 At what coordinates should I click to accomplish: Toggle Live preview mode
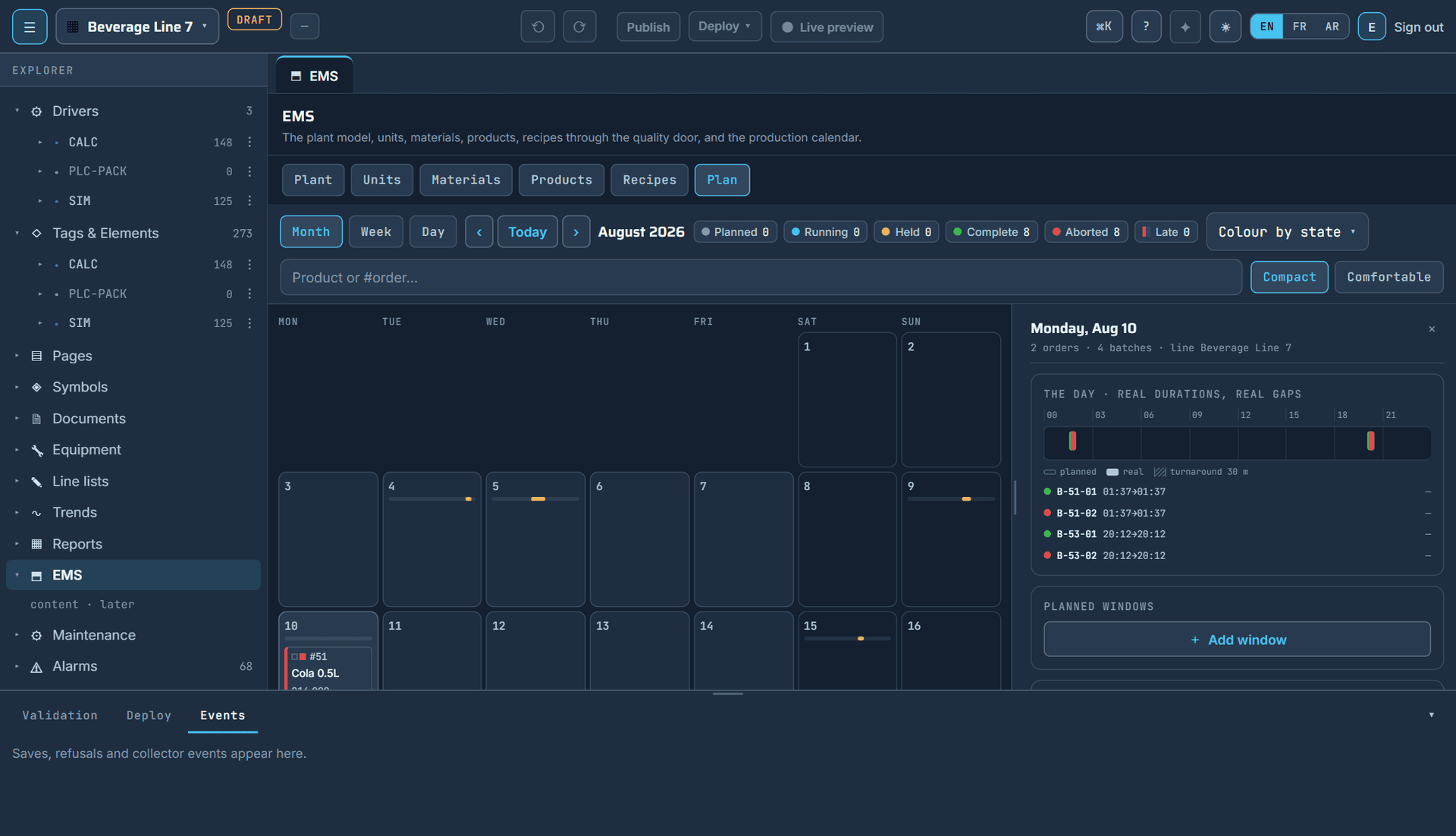(x=827, y=27)
